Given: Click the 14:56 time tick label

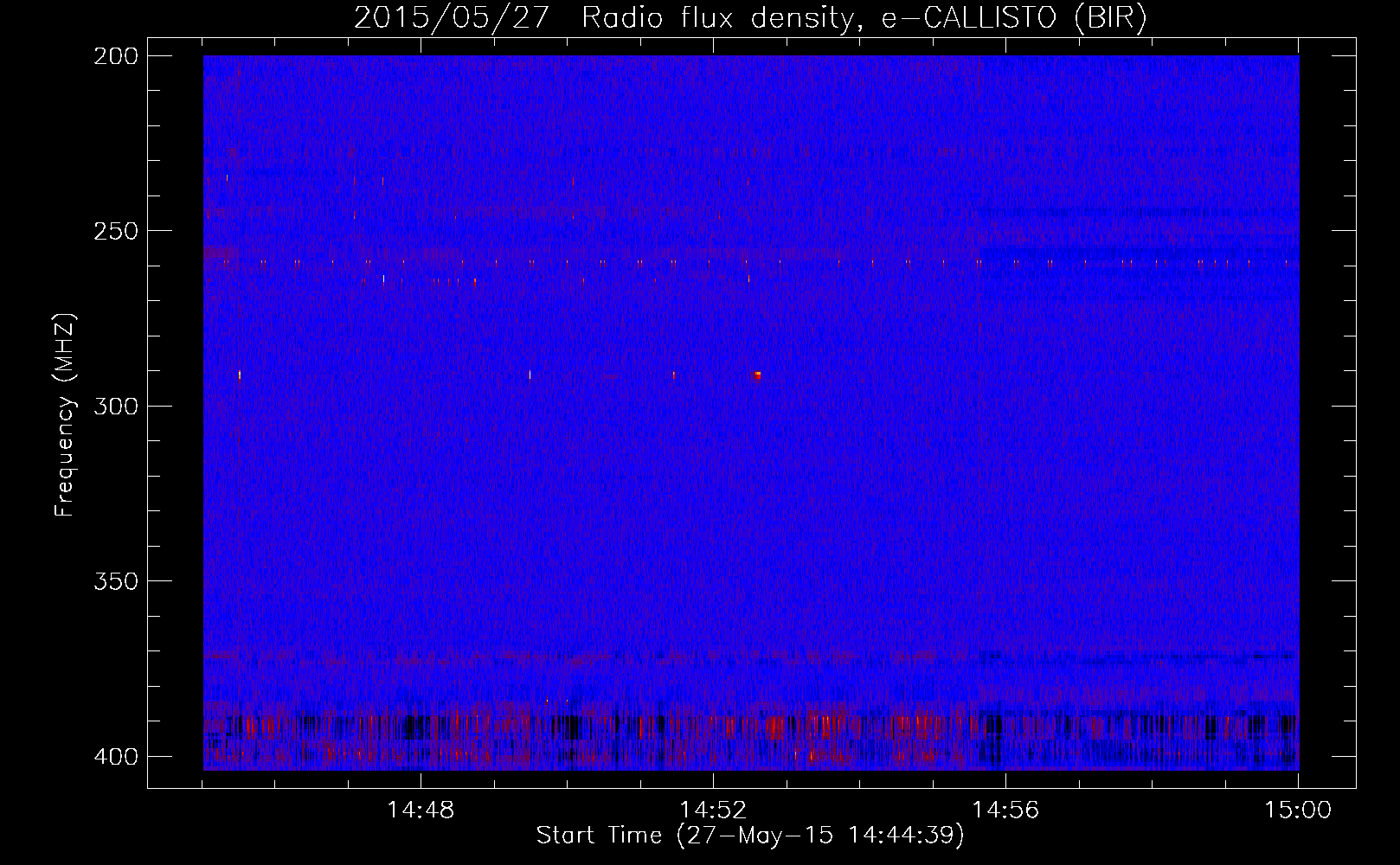Looking at the screenshot, I should pyautogui.click(x=1005, y=811).
